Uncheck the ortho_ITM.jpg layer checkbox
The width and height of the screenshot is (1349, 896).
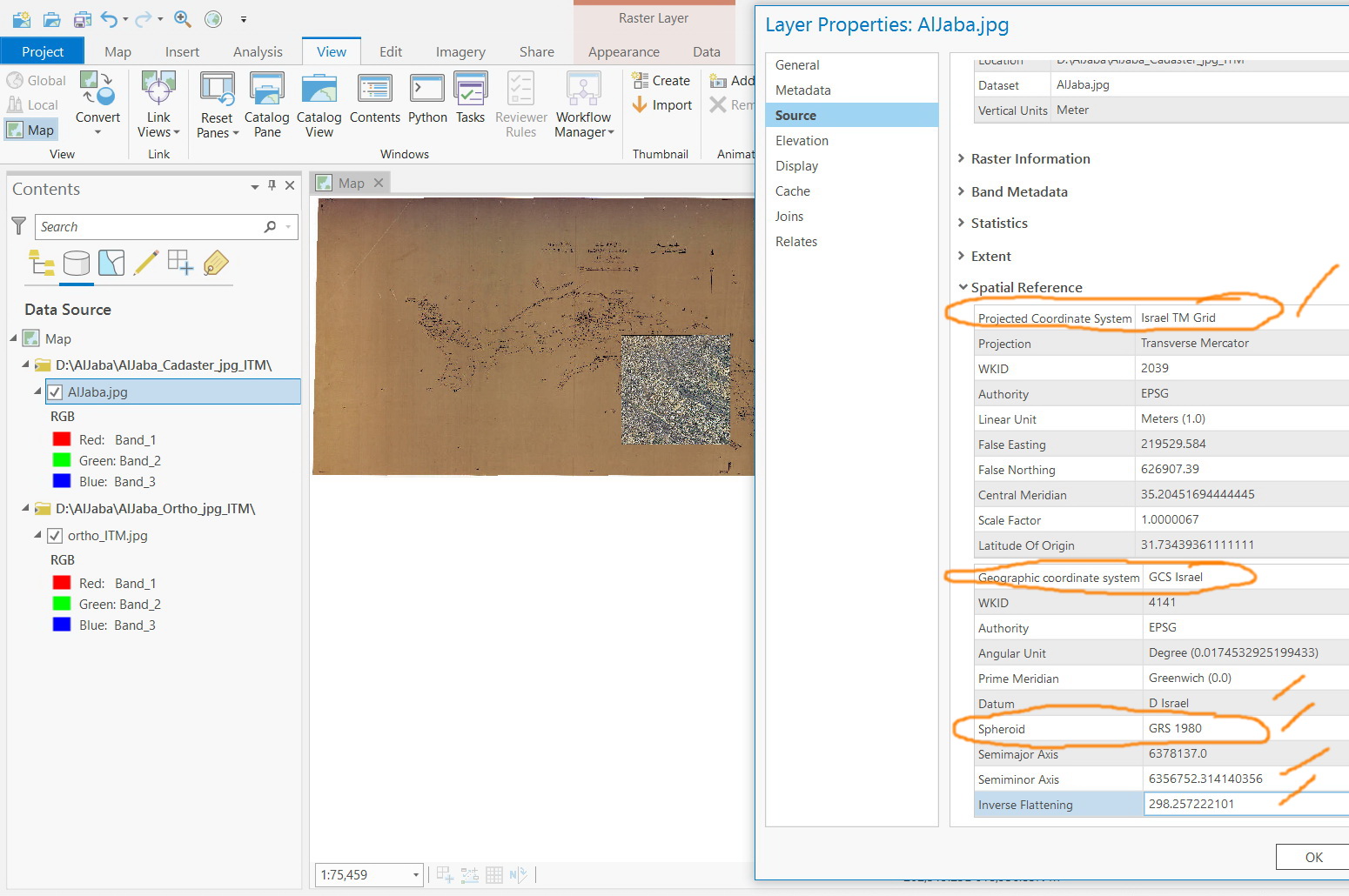pos(55,536)
